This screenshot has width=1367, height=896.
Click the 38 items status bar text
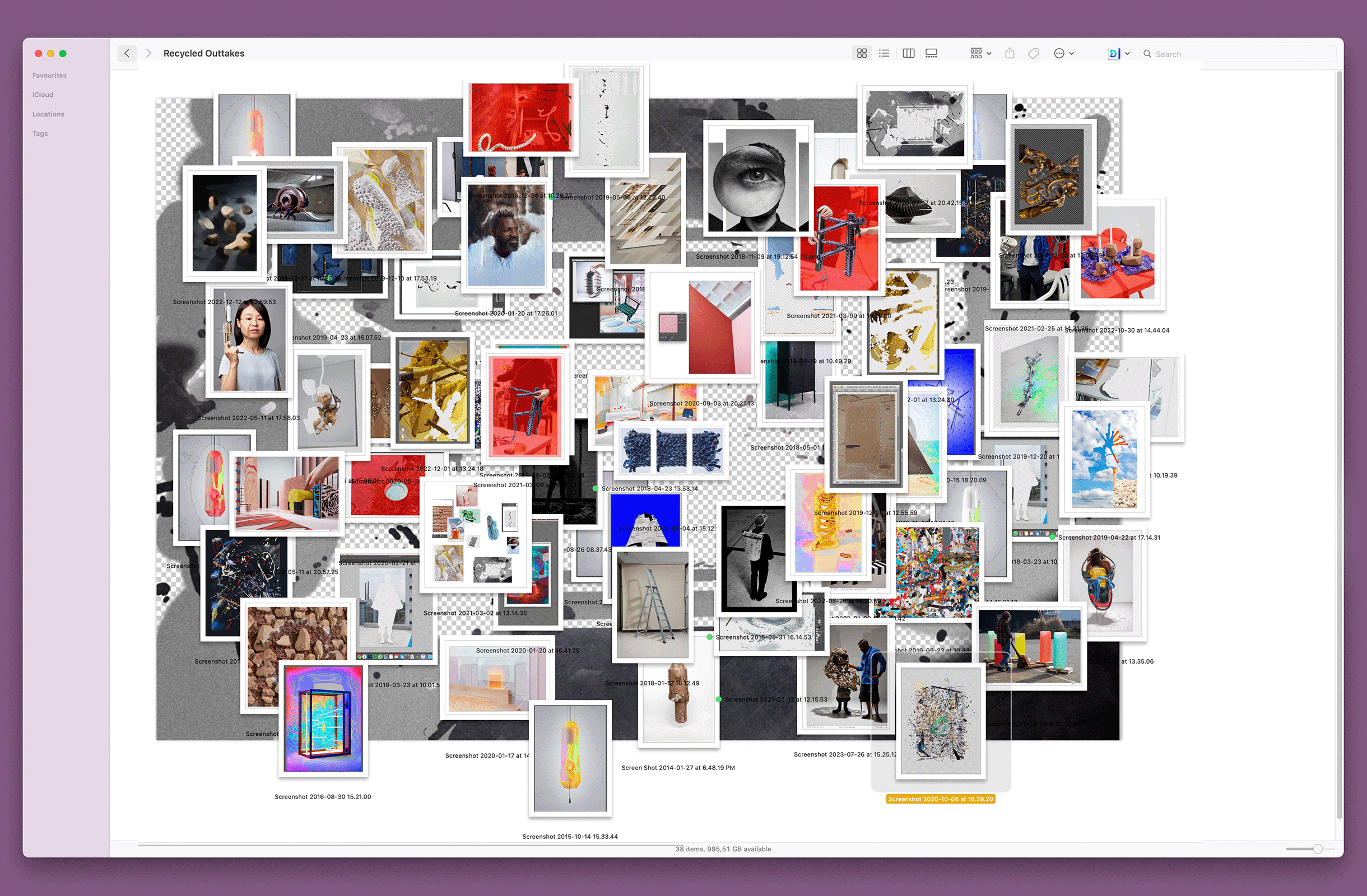tap(723, 849)
